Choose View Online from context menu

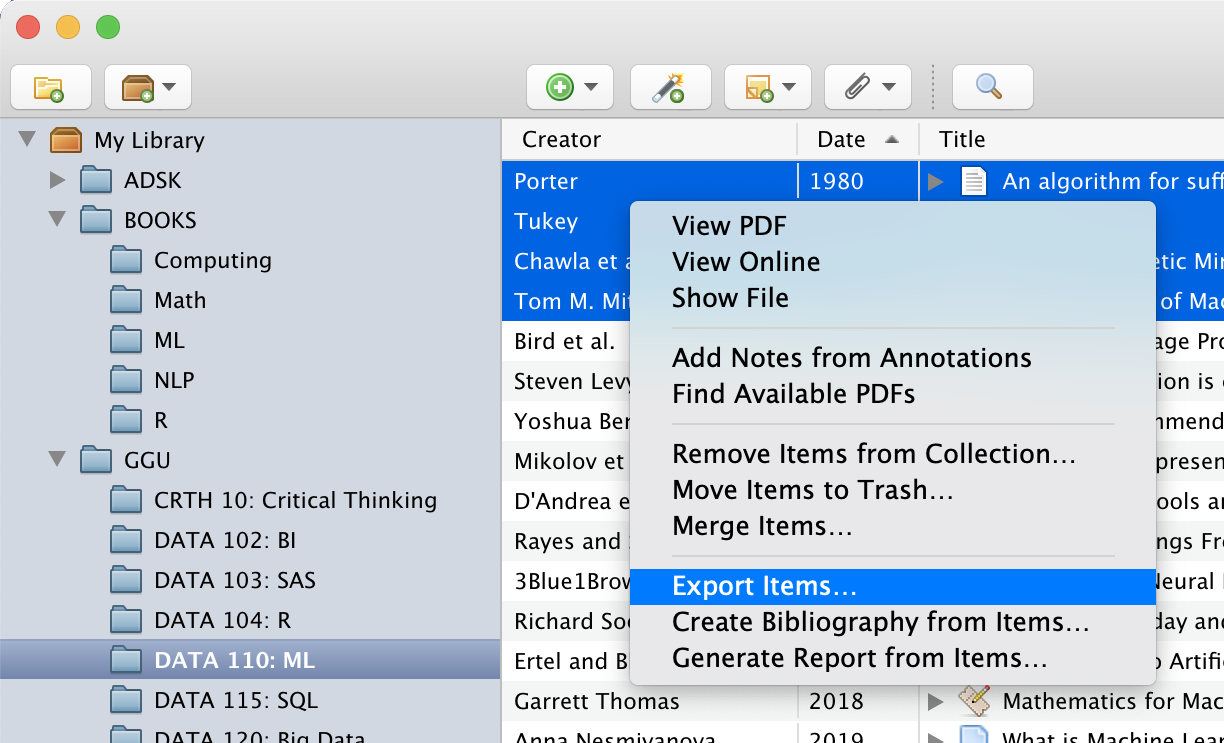coord(892,262)
